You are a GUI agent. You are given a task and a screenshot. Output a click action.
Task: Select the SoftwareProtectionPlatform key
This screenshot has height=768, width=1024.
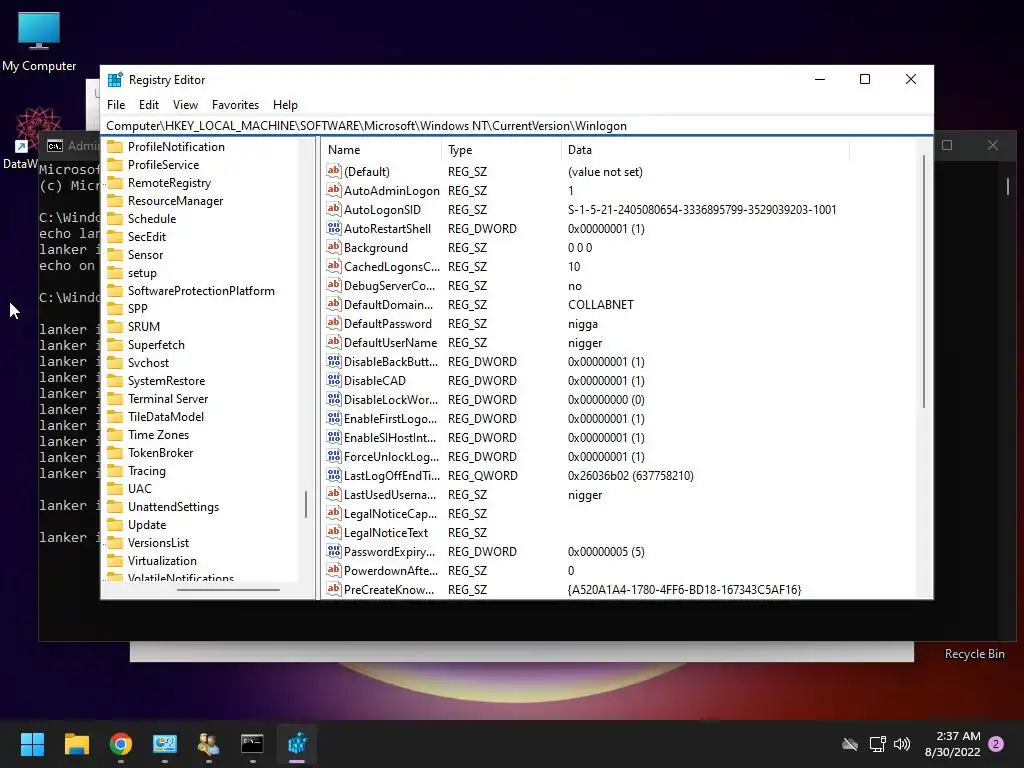pos(201,291)
